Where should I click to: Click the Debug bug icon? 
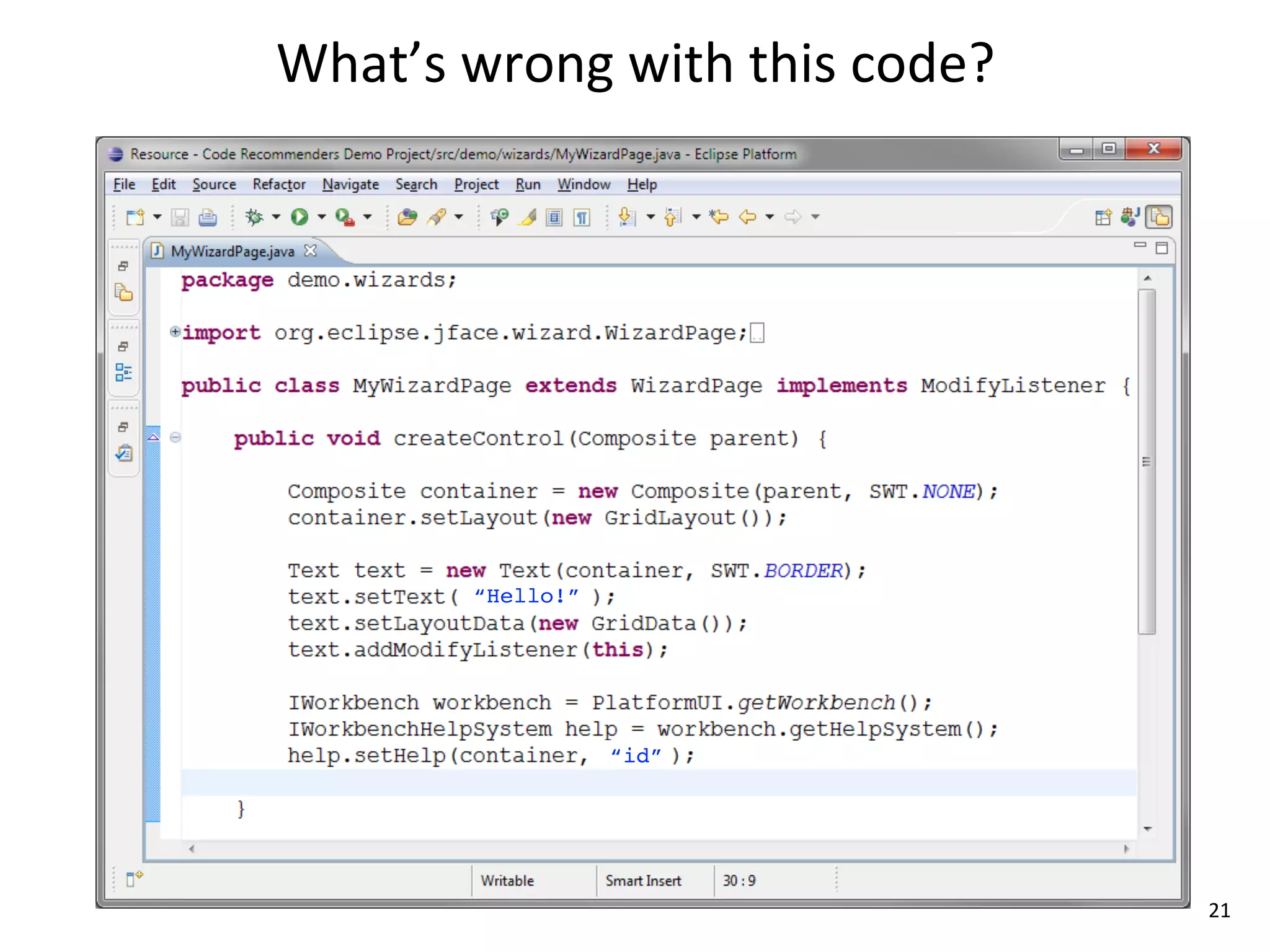click(254, 217)
